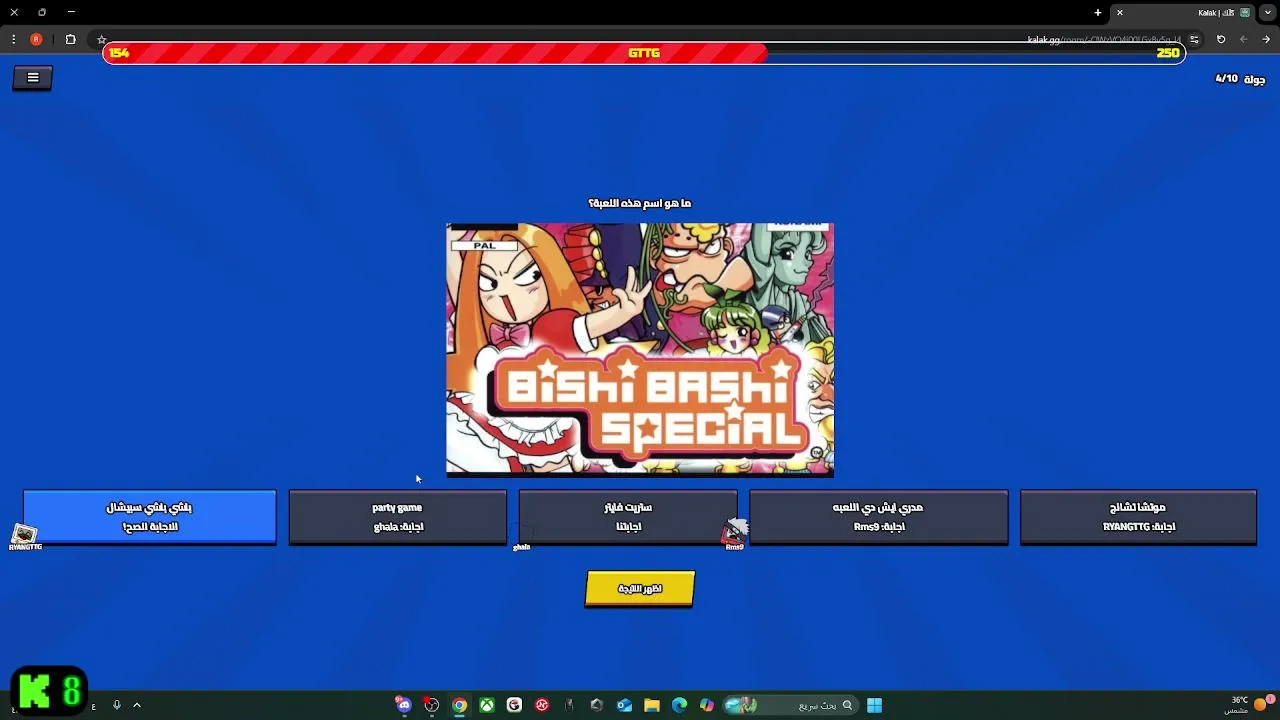The image size is (1280, 720).
Task: Open site information icon in address bar
Action: pyautogui.click(x=1194, y=39)
